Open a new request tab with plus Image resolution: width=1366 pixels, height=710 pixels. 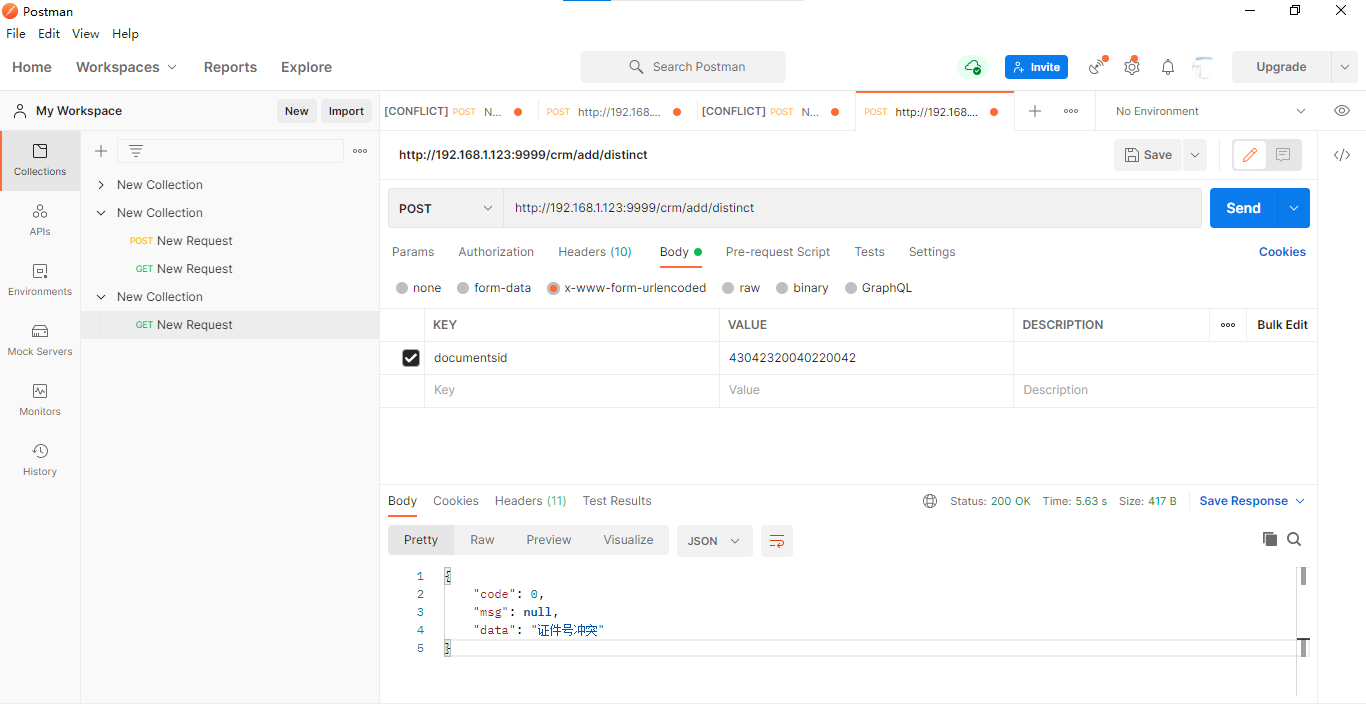(1035, 111)
